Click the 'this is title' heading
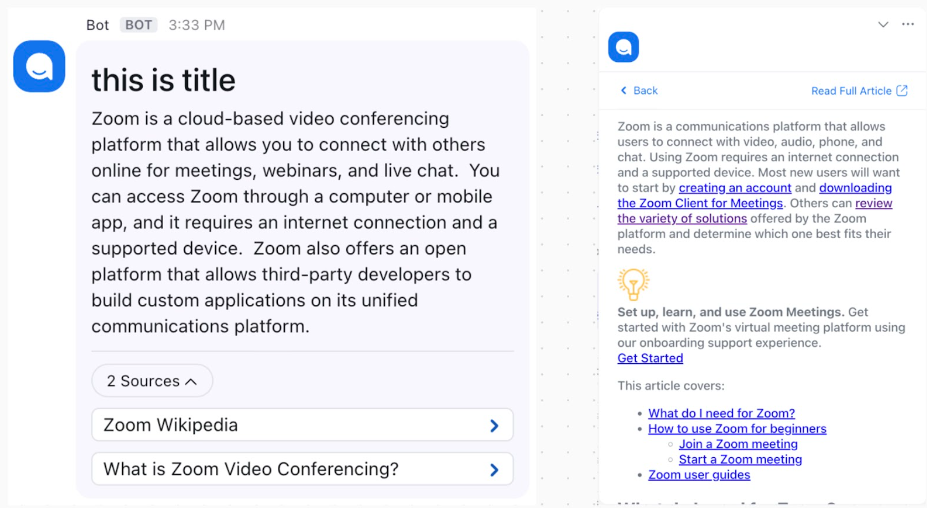Image resolution: width=927 pixels, height=508 pixels. [x=163, y=80]
